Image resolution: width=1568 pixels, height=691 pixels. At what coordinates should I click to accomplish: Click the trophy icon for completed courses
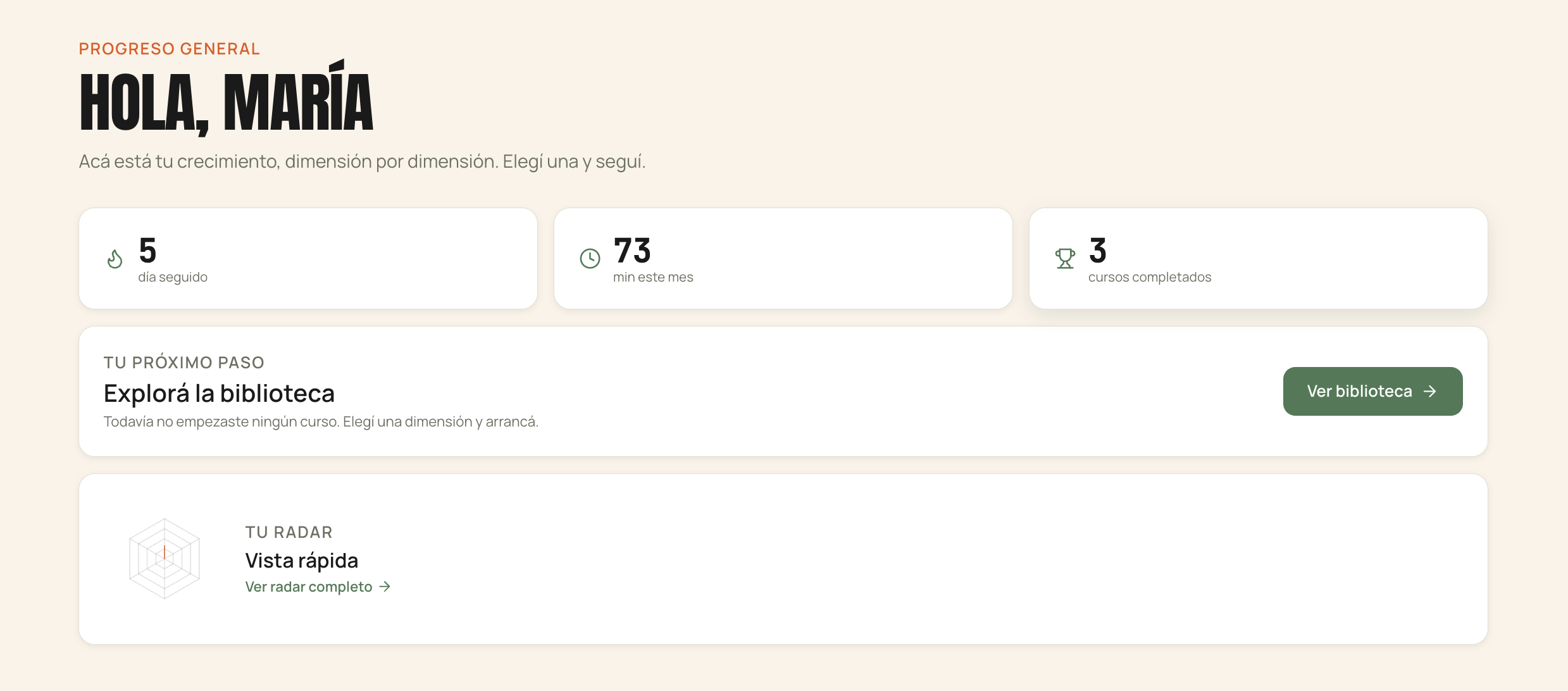(x=1065, y=258)
